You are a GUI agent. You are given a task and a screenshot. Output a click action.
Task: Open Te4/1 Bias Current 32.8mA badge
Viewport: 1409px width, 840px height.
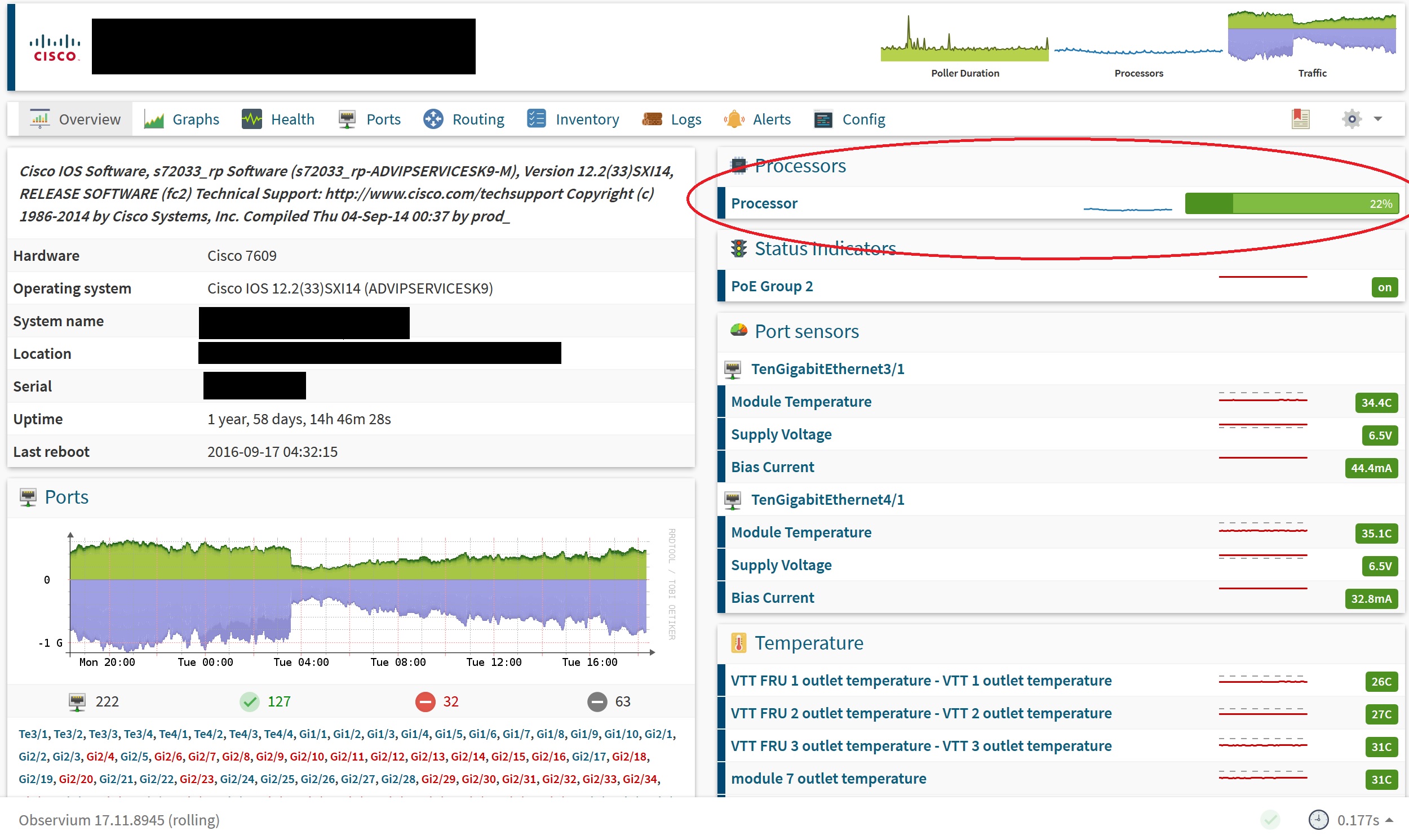(x=1371, y=599)
